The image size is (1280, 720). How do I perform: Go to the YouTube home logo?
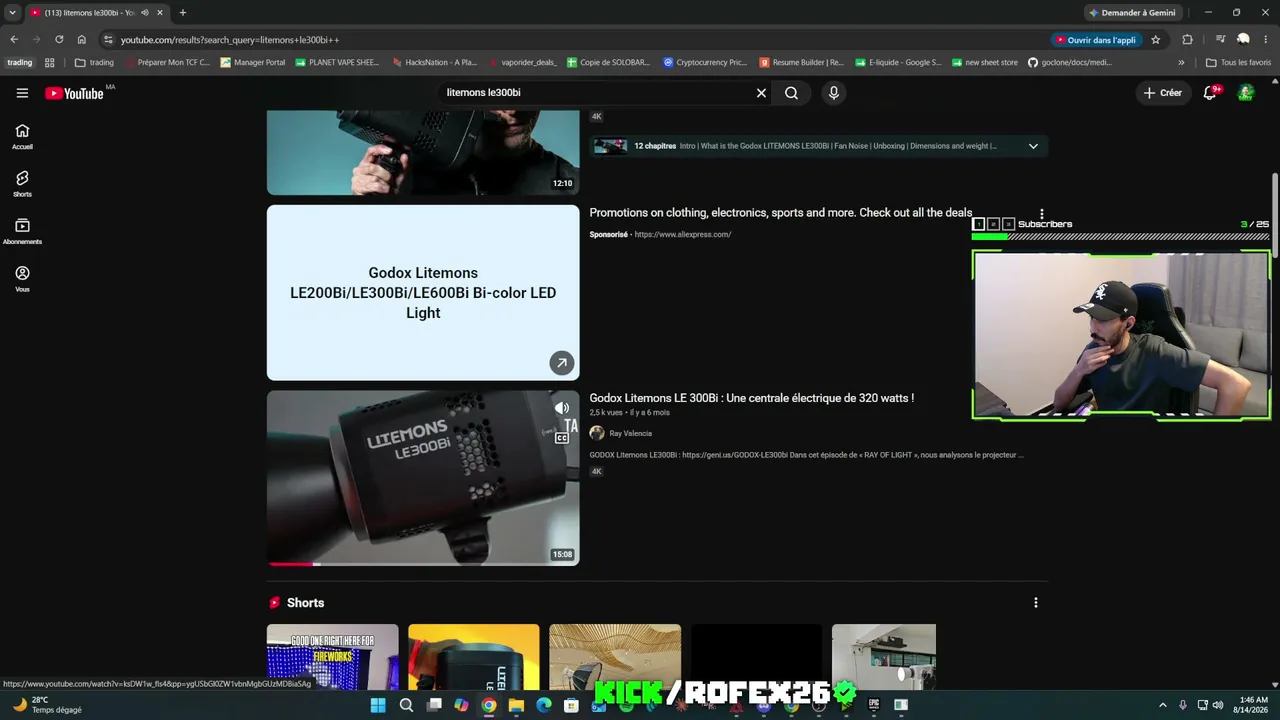pyautogui.click(x=75, y=93)
